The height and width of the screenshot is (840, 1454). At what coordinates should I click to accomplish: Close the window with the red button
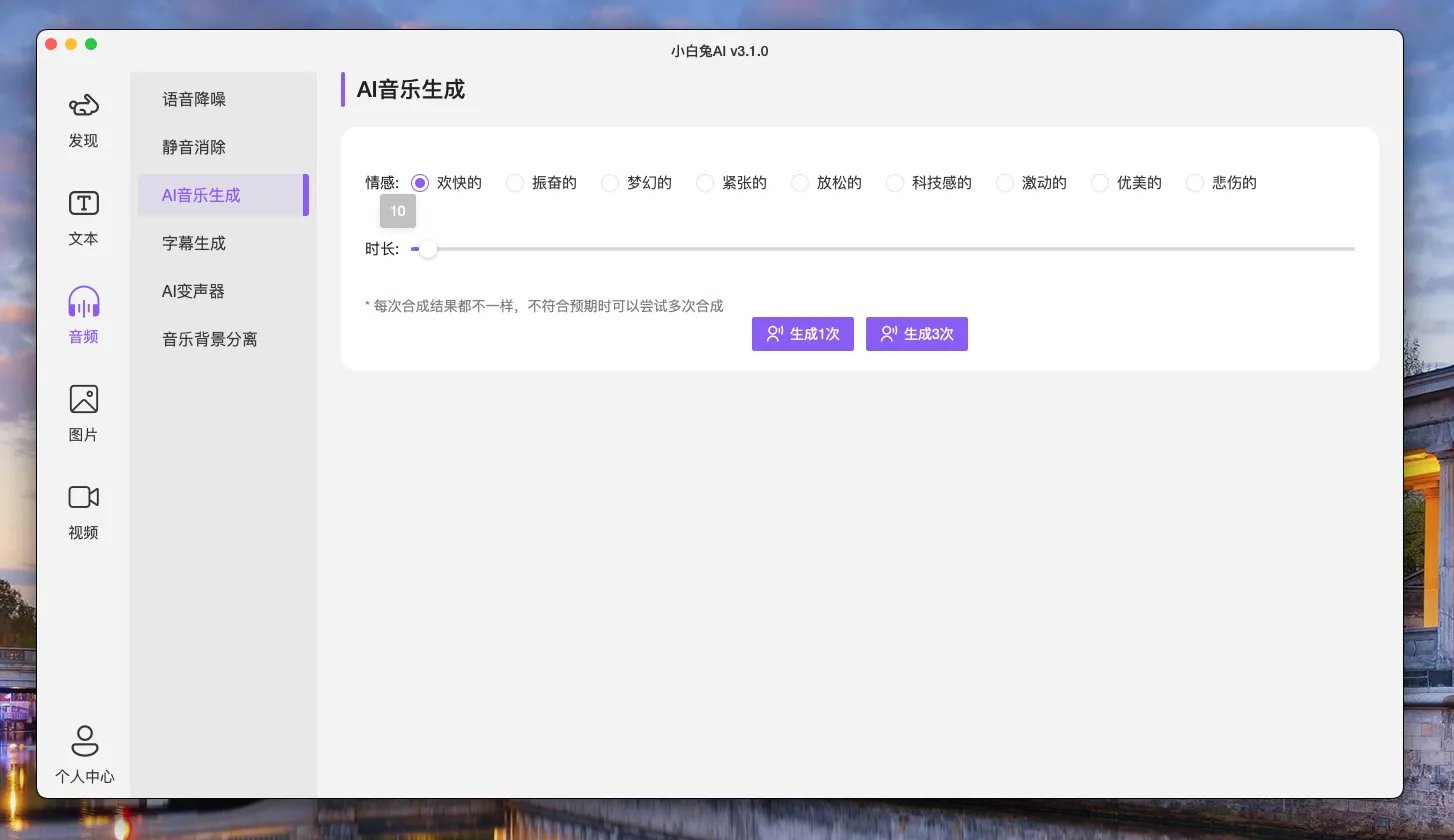[51, 44]
